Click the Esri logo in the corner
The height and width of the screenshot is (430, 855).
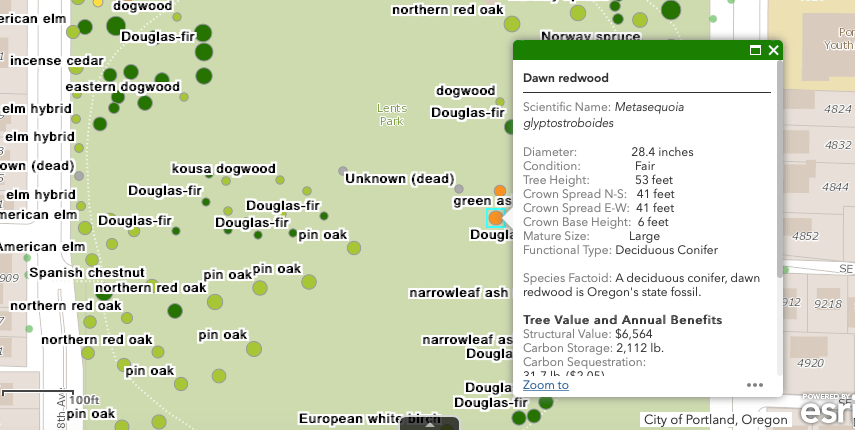click(x=827, y=411)
